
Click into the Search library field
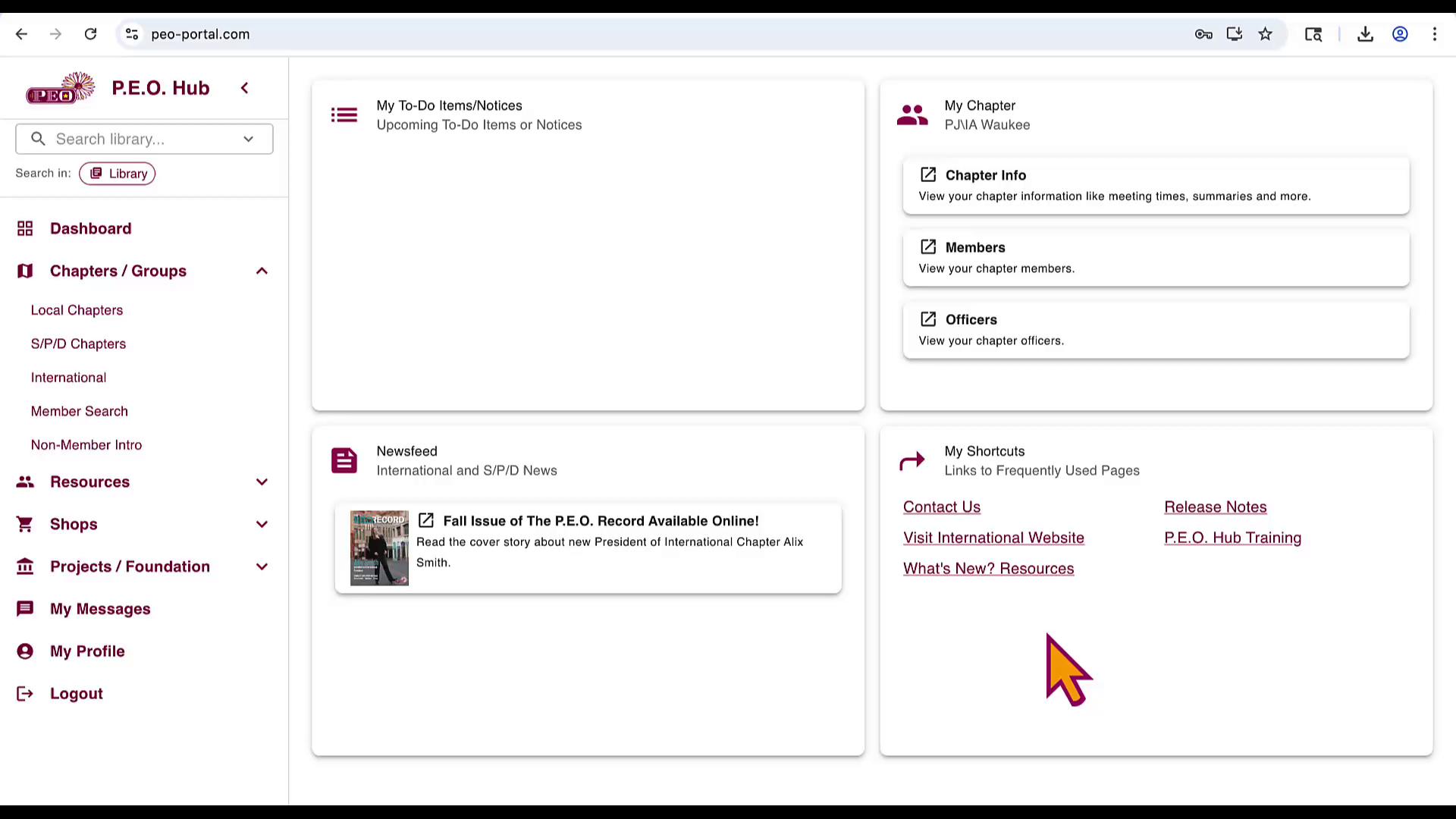coord(144,139)
